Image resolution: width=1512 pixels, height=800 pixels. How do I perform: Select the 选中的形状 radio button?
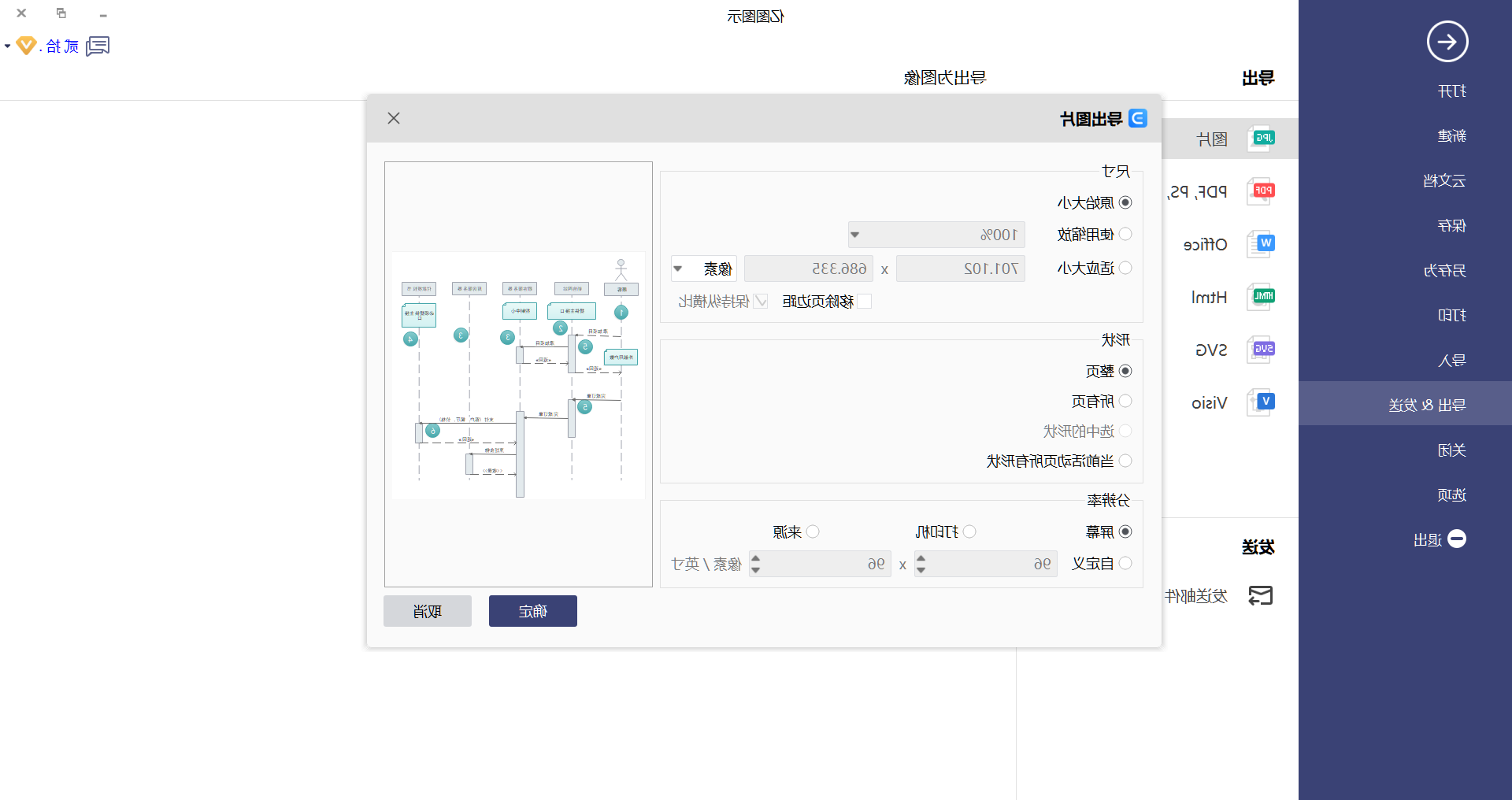(1125, 431)
